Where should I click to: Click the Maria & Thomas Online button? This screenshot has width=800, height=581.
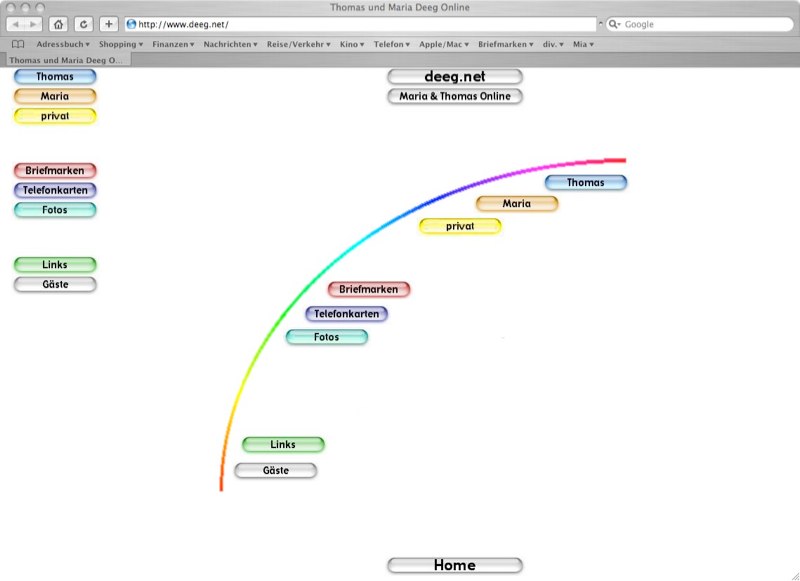[455, 97]
